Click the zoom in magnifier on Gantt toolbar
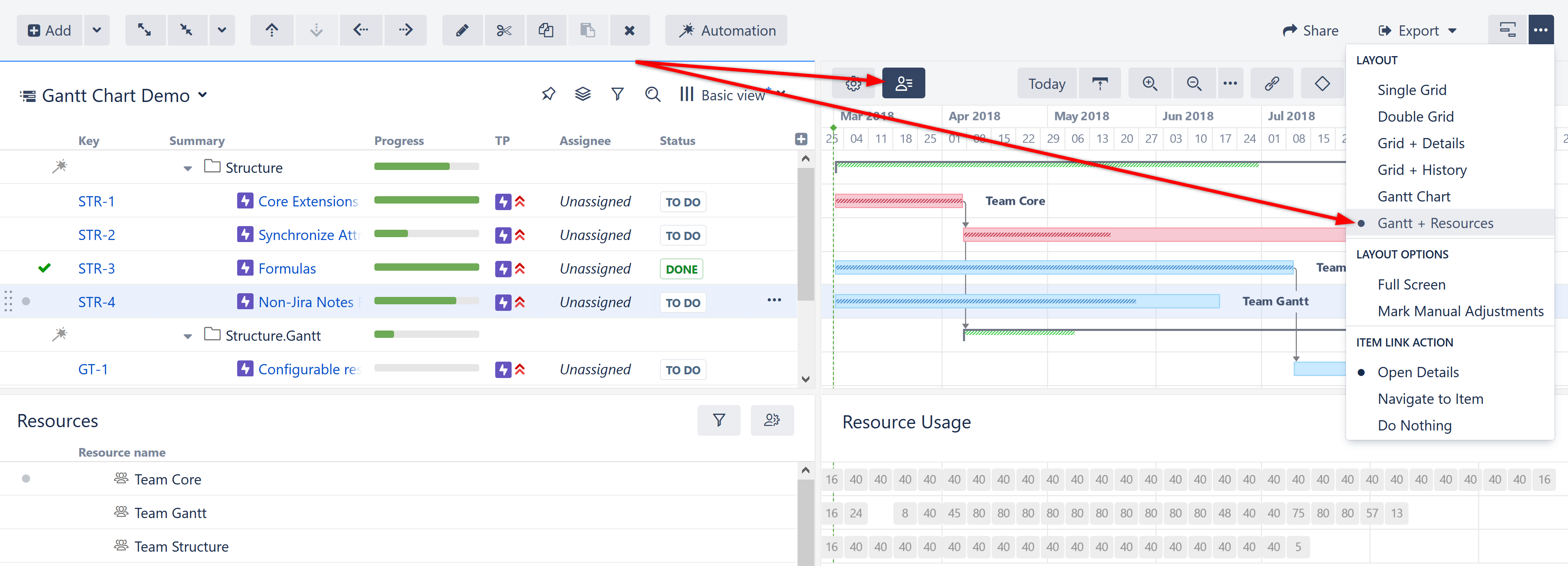 (x=1149, y=84)
